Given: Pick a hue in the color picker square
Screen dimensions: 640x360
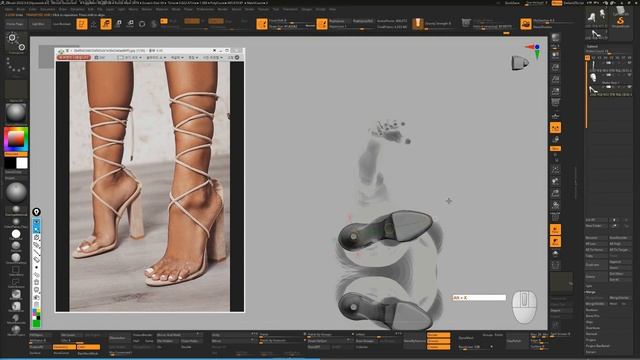Looking at the screenshot, I should [16, 140].
